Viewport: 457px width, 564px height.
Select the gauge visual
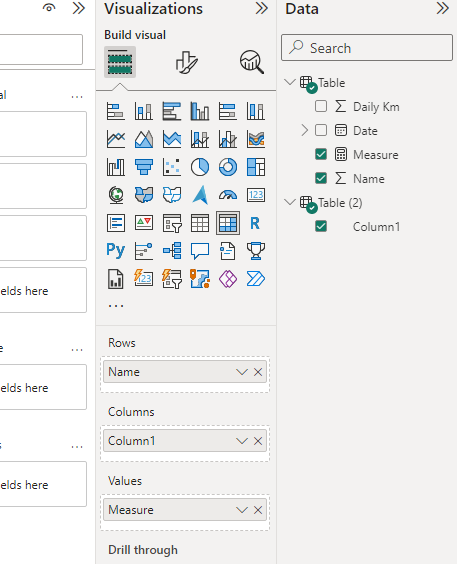pos(228,195)
